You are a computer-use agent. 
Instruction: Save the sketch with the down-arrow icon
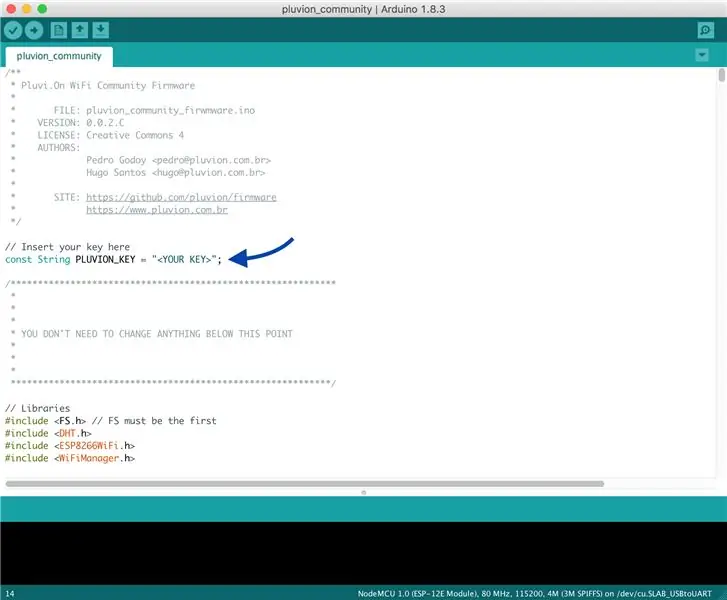point(101,31)
